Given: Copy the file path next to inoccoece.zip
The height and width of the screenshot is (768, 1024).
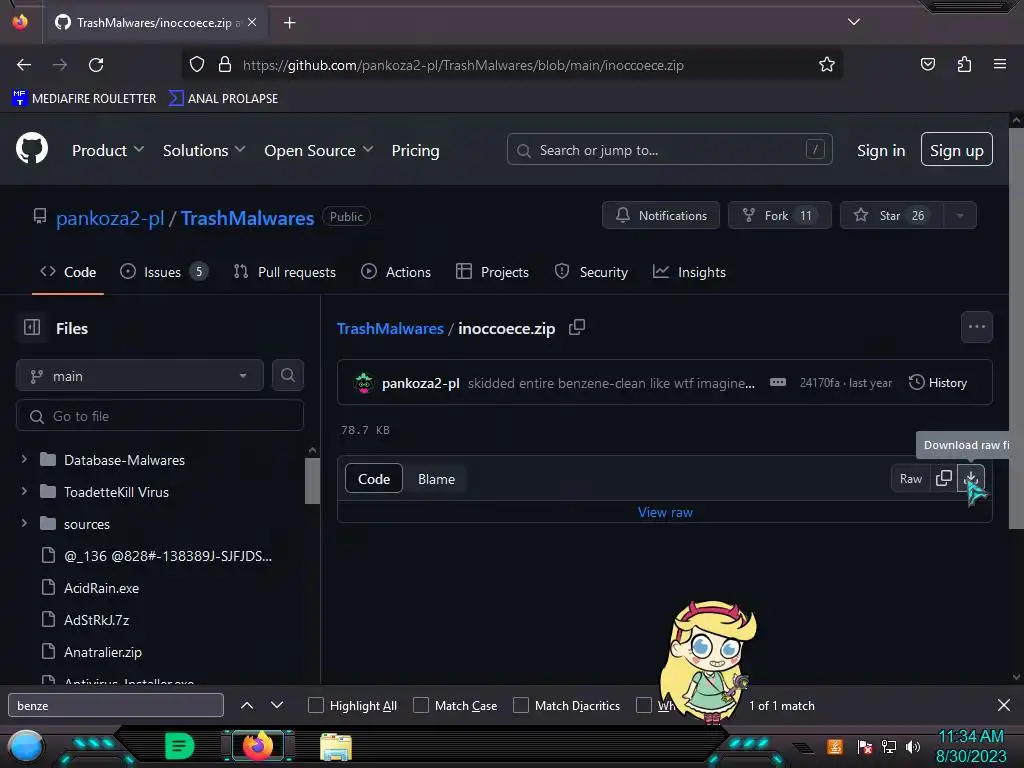Looking at the screenshot, I should pos(577,327).
